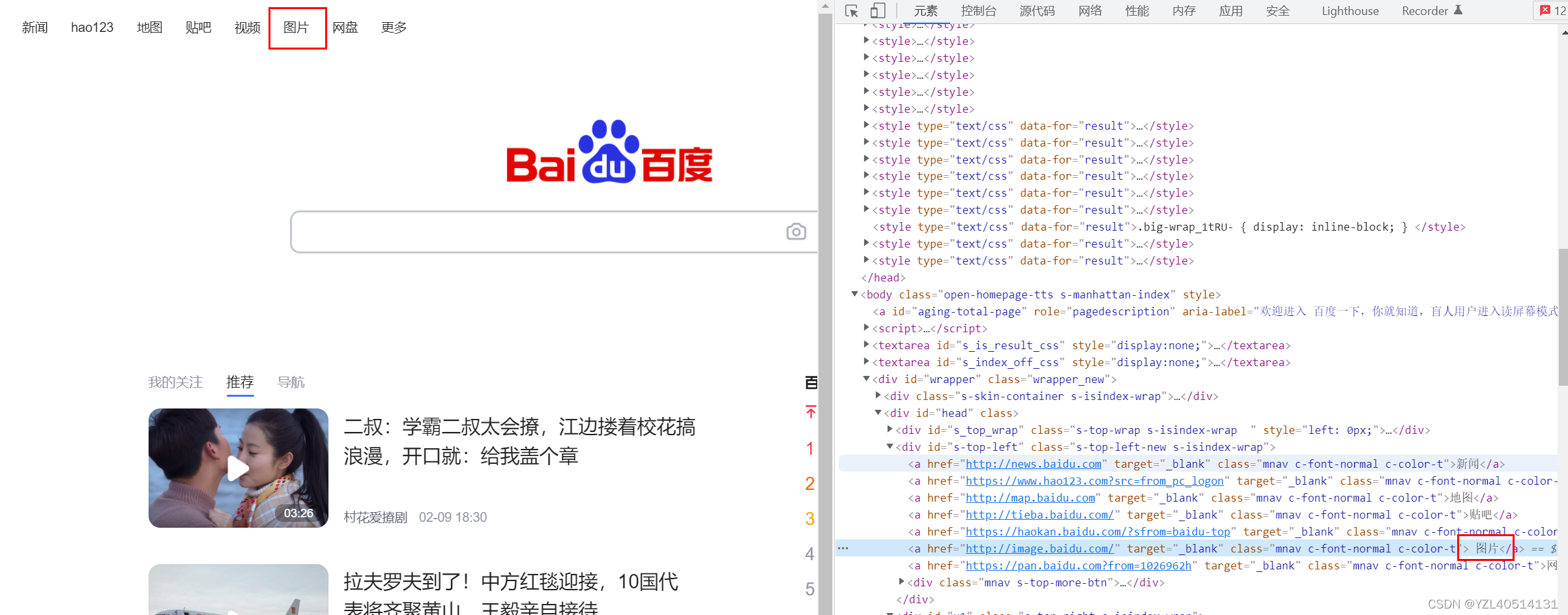The width and height of the screenshot is (1568, 615).
Task: Click the http://news.baidu.com href in DOM
Action: [x=1033, y=464]
